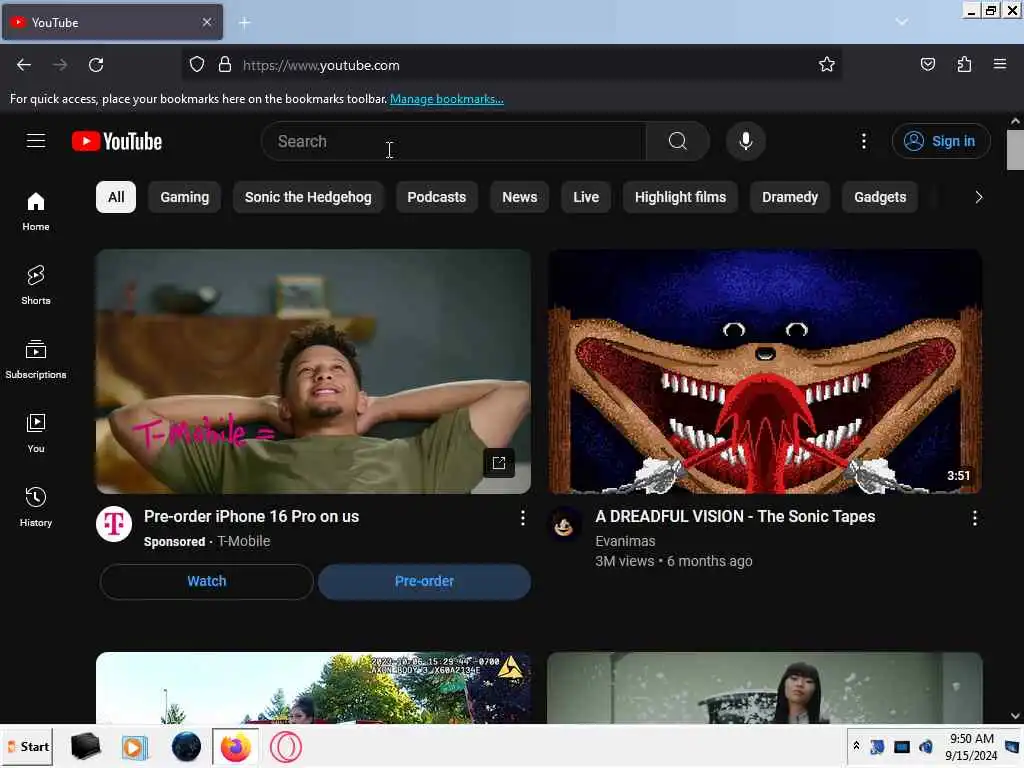Image resolution: width=1024 pixels, height=768 pixels.
Task: Open T-Mobile ad external link icon
Action: (499, 463)
